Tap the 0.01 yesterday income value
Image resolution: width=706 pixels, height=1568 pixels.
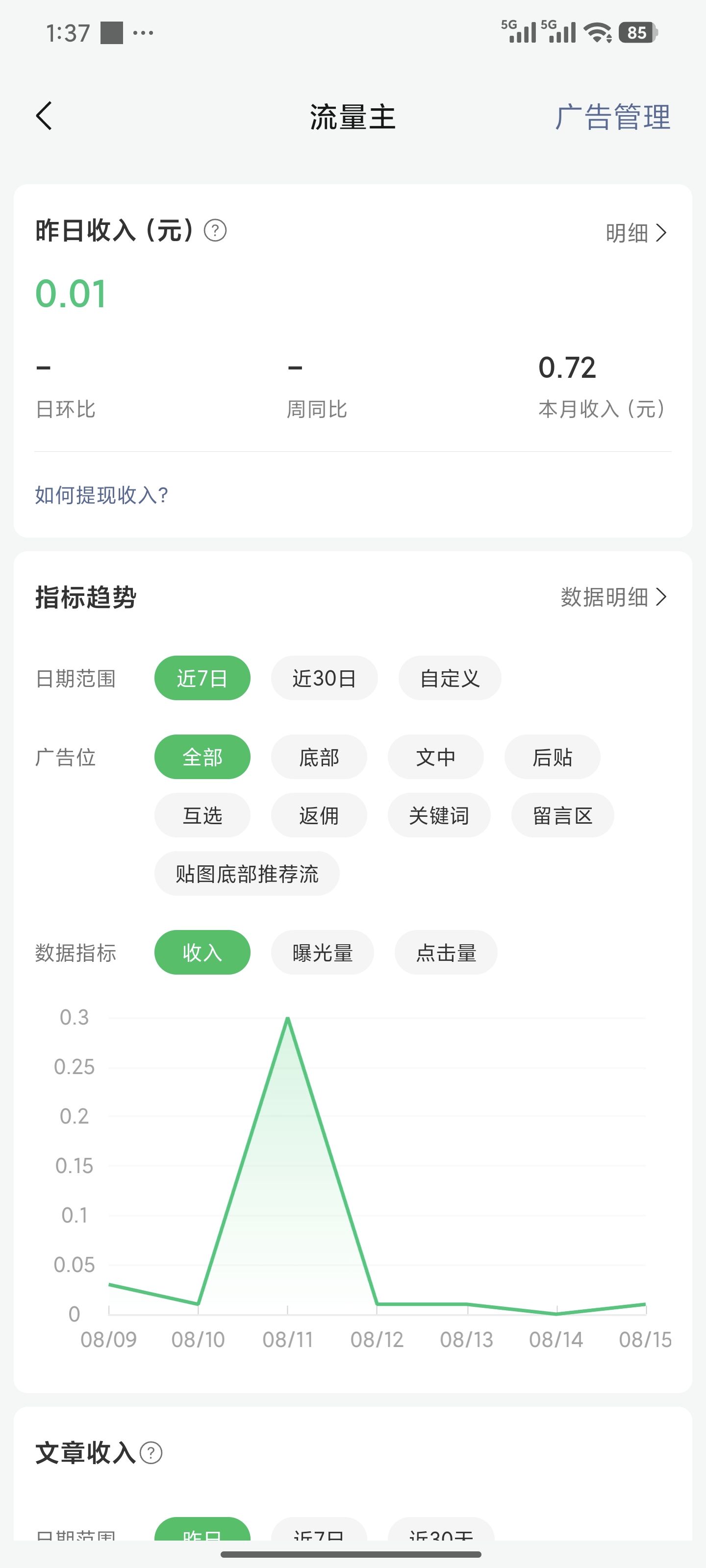[x=71, y=294]
